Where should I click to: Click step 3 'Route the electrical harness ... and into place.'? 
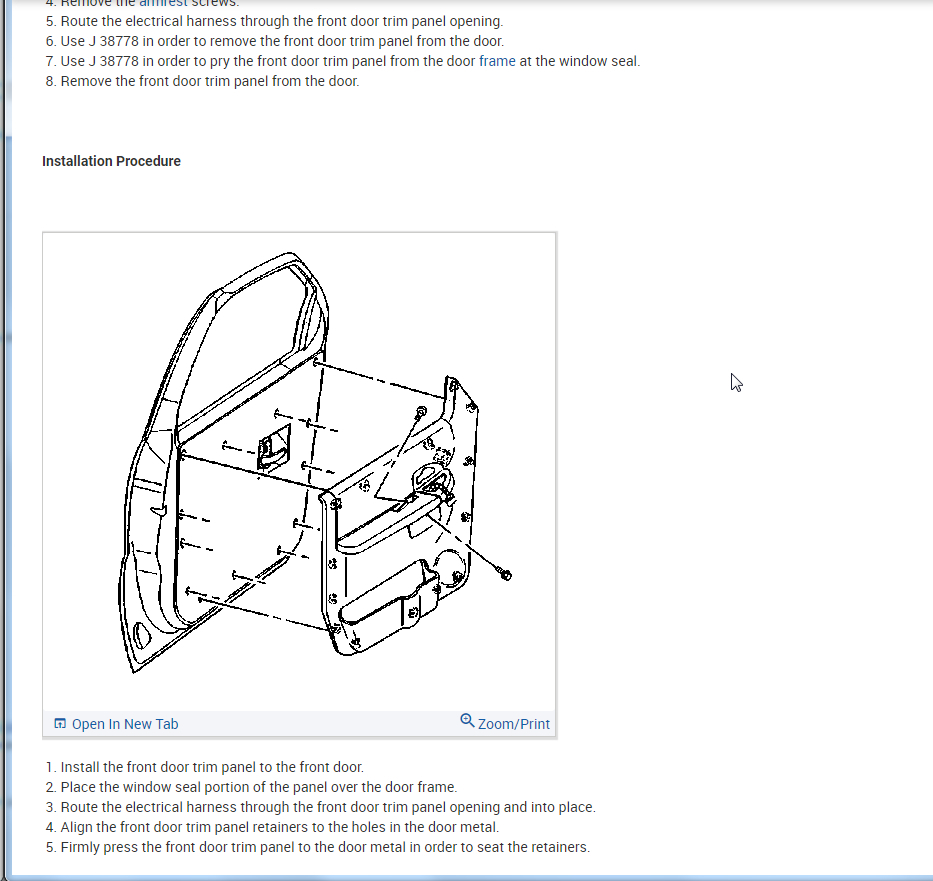click(328, 807)
